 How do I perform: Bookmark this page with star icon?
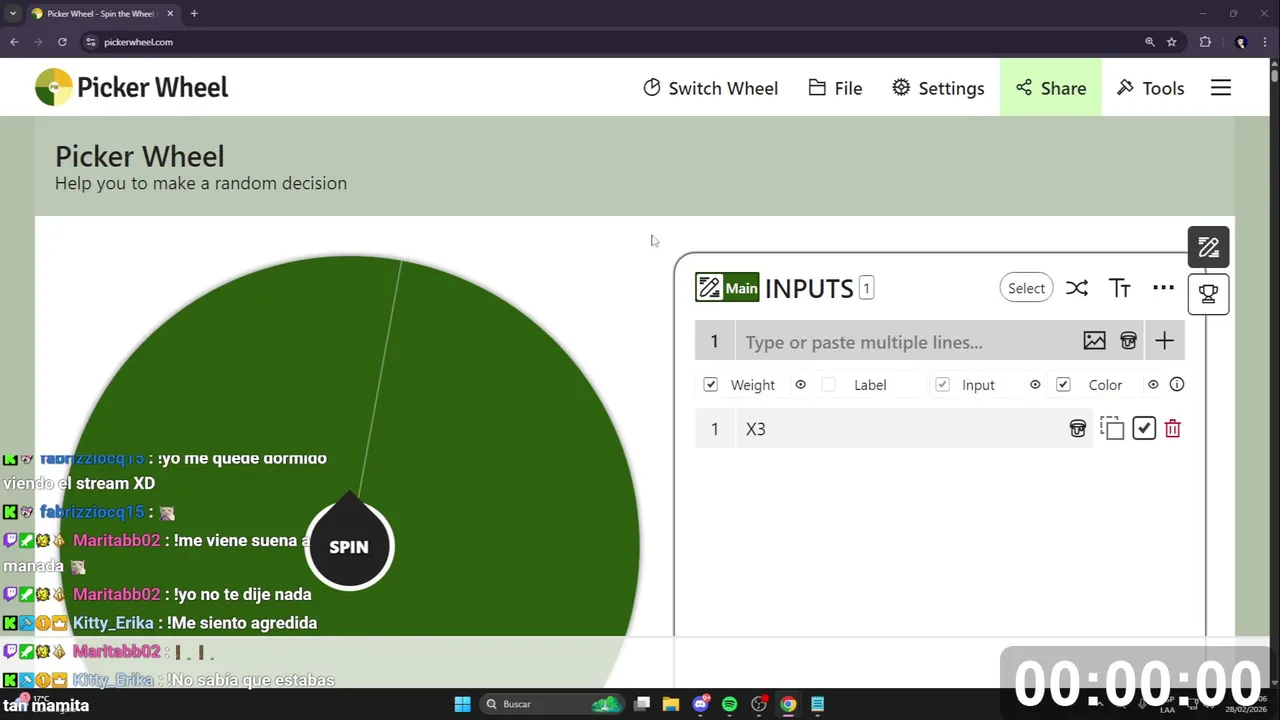point(1171,42)
